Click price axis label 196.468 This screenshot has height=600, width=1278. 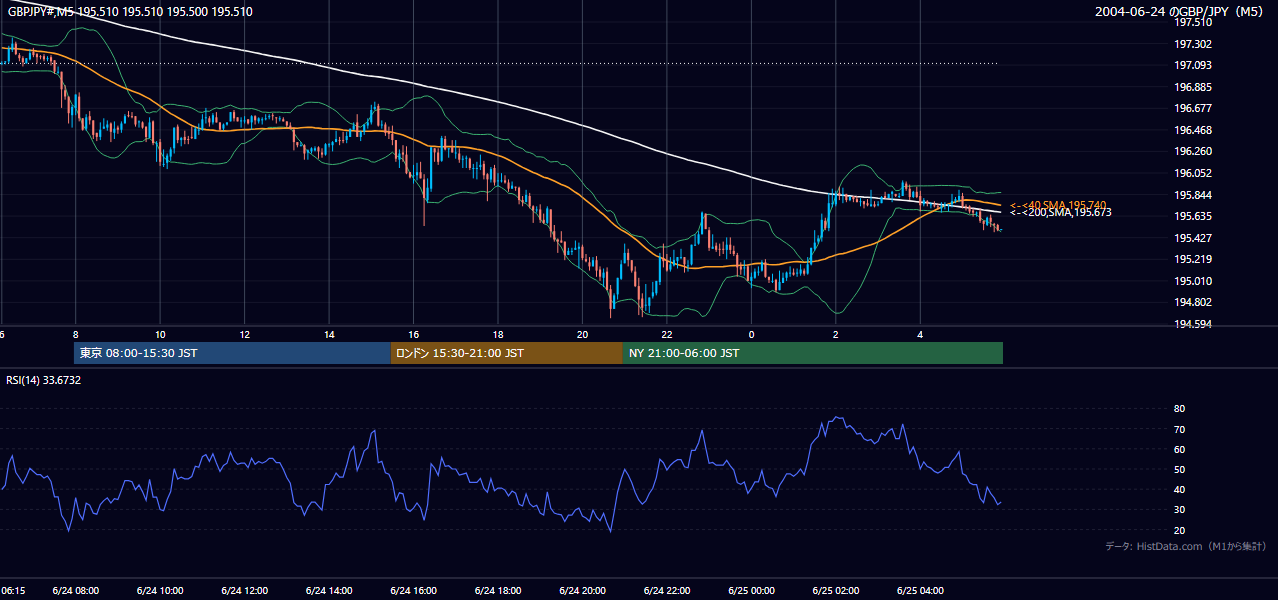coord(1194,130)
